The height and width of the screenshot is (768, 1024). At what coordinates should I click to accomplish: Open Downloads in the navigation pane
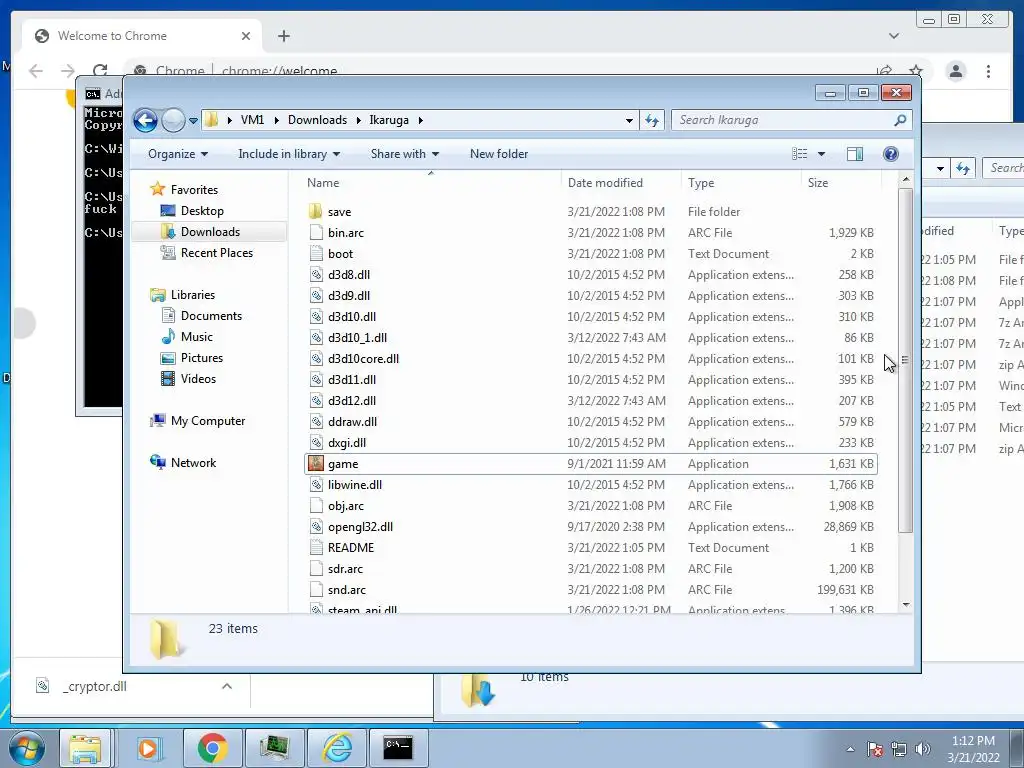210,232
